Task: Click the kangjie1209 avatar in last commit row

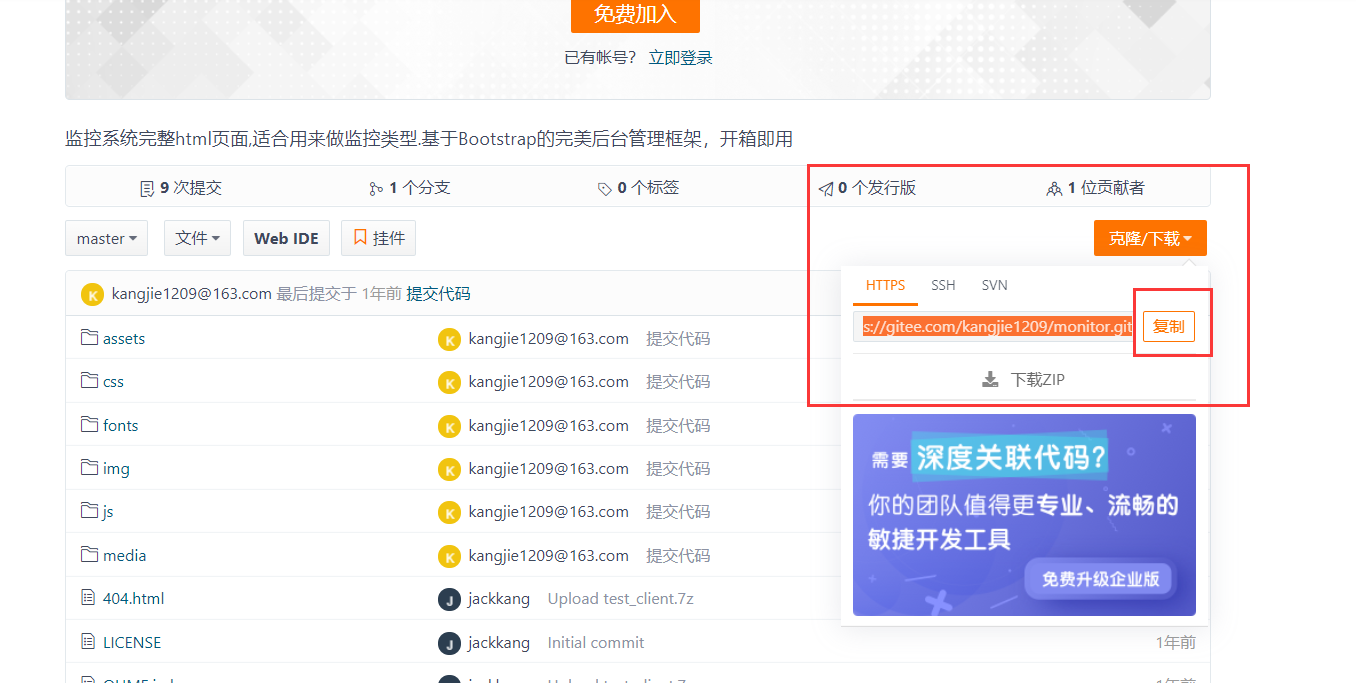Action: 92,294
